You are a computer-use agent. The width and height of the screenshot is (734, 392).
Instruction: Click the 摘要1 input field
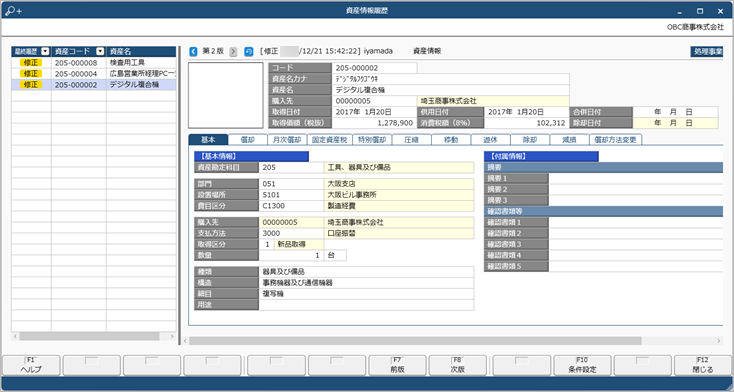(x=636, y=178)
